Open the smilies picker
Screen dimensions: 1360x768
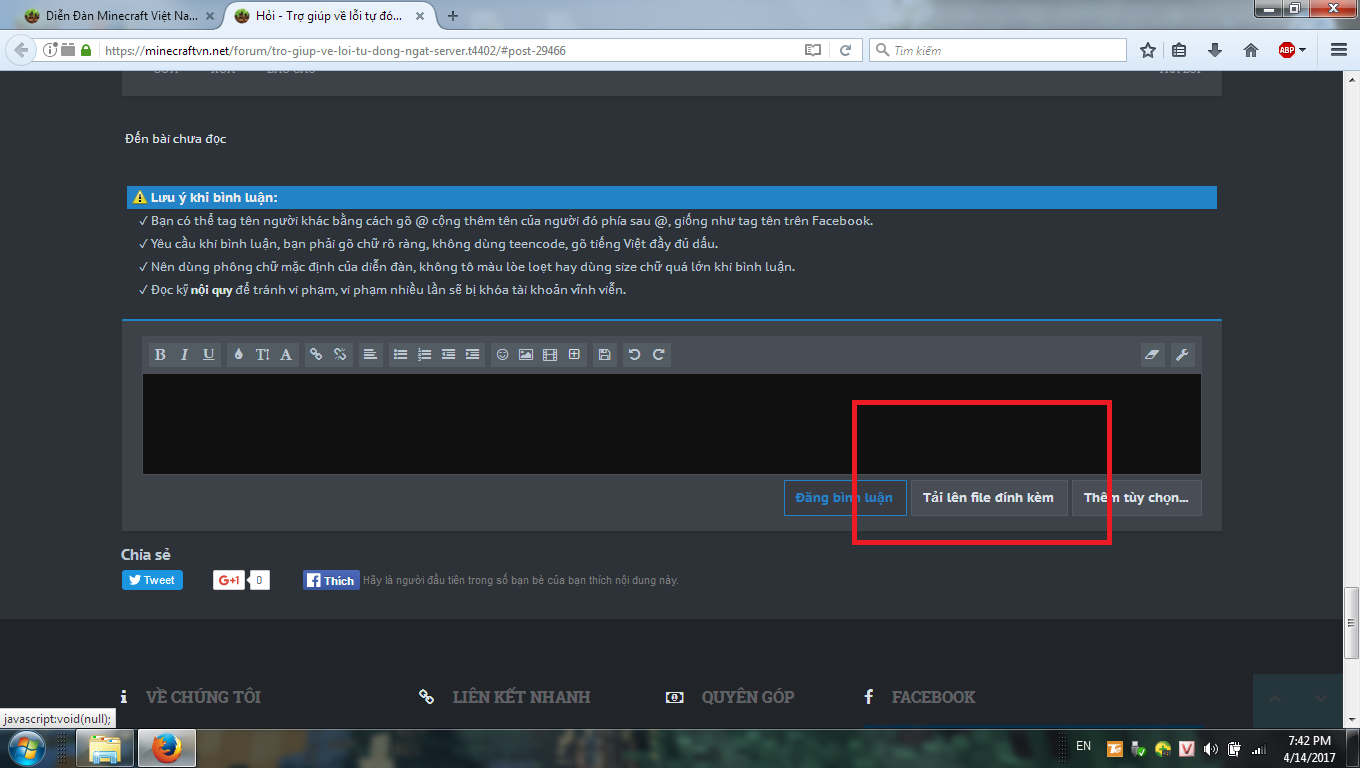click(502, 354)
